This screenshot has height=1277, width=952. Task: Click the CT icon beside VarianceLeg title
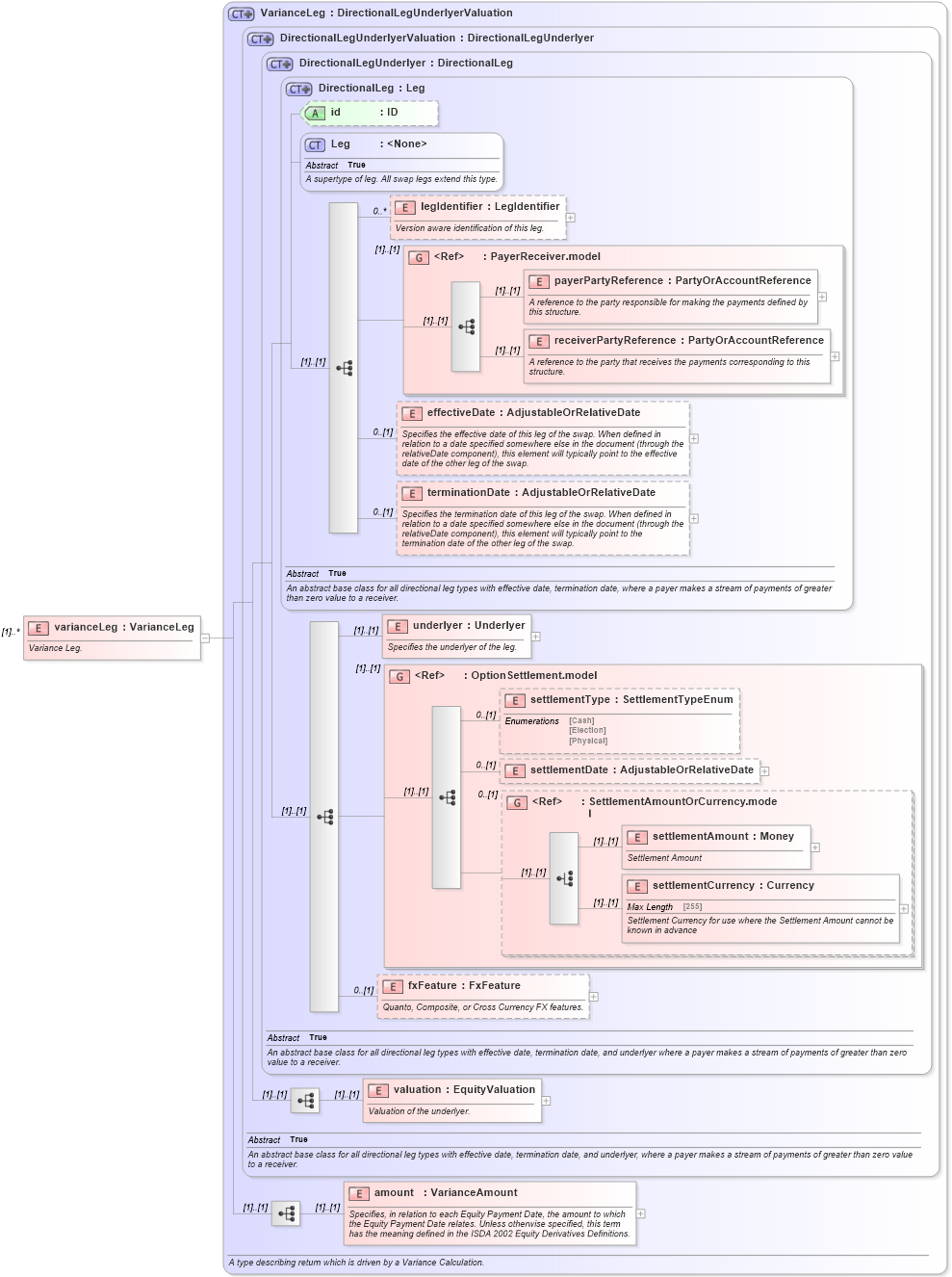[241, 13]
